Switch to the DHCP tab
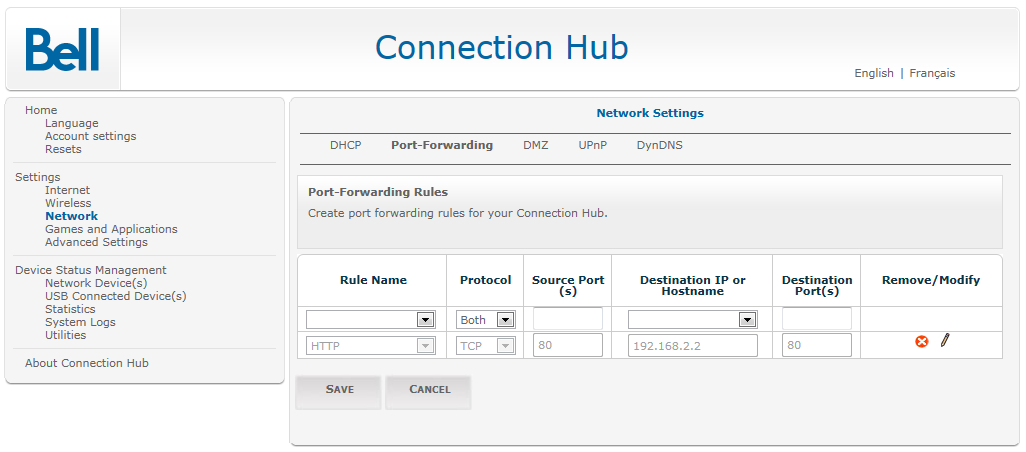This screenshot has width=1026, height=452. [345, 145]
